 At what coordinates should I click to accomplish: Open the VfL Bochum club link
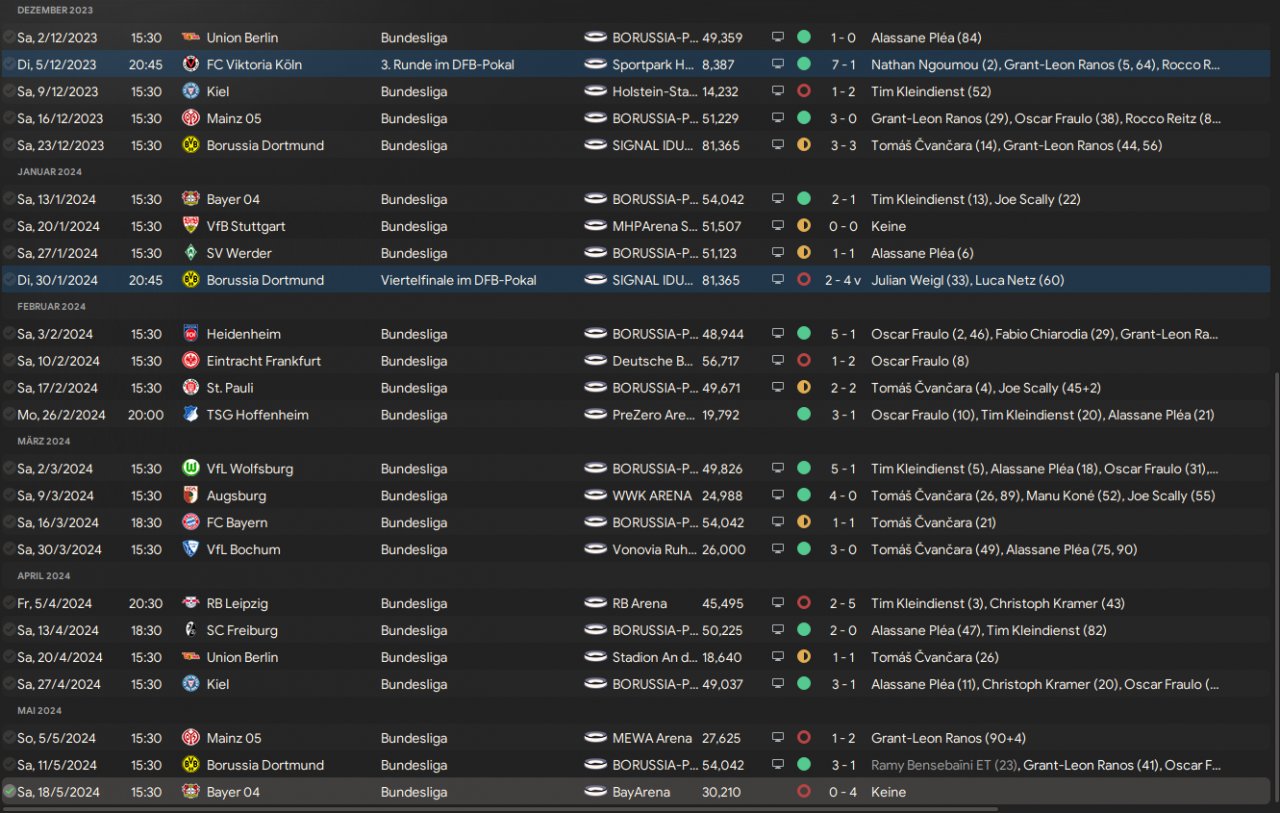(243, 551)
